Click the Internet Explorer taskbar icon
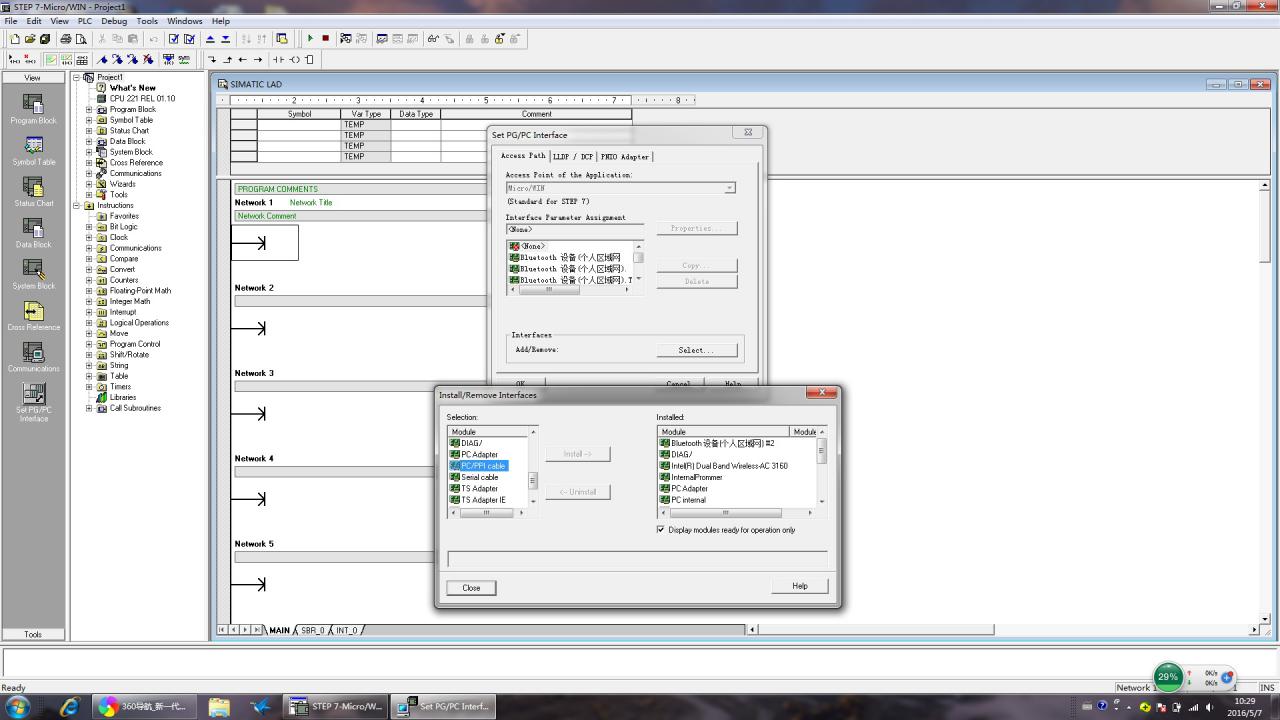Image resolution: width=1280 pixels, height=720 pixels. click(x=69, y=707)
